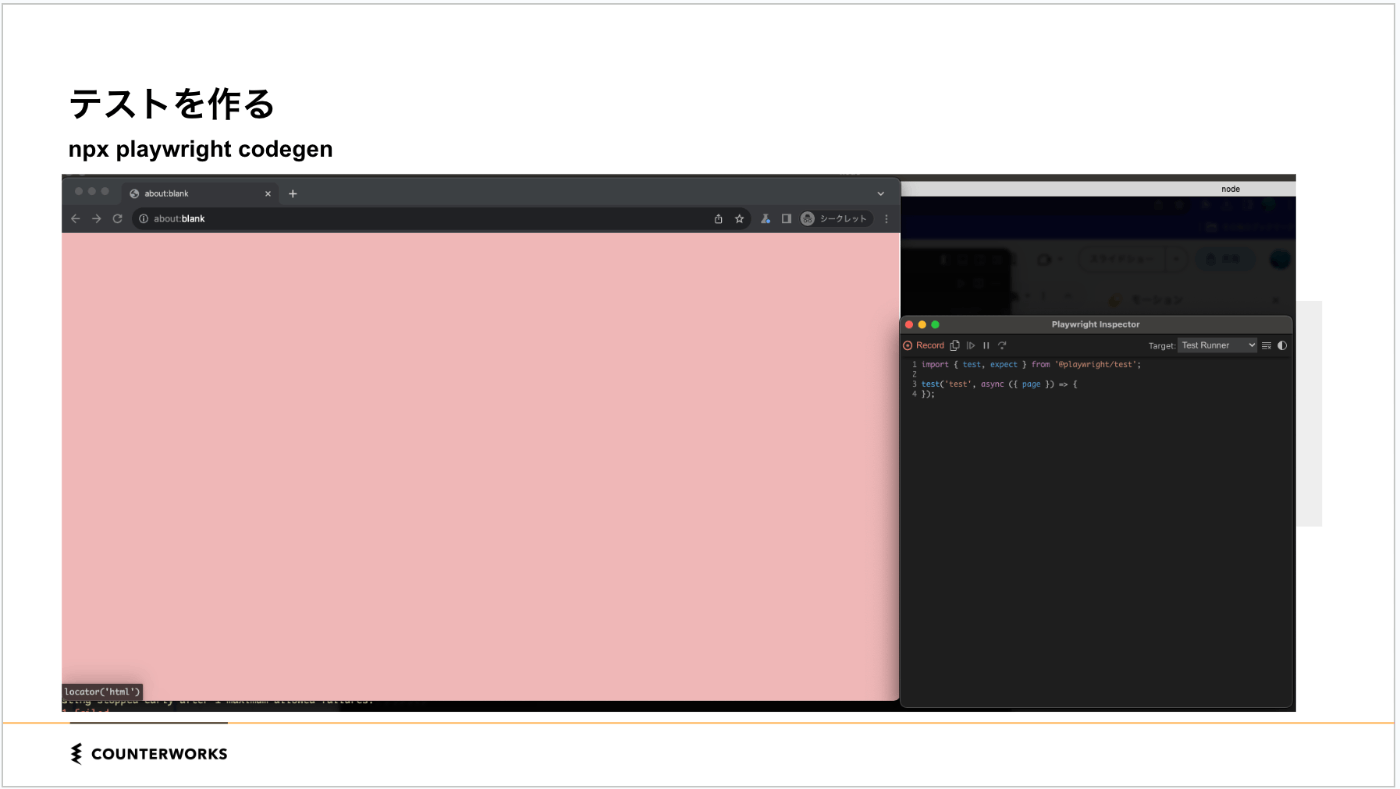Click the locator('html') tooltip label
Image resolution: width=1400 pixels, height=789 pixels.
[x=102, y=691]
